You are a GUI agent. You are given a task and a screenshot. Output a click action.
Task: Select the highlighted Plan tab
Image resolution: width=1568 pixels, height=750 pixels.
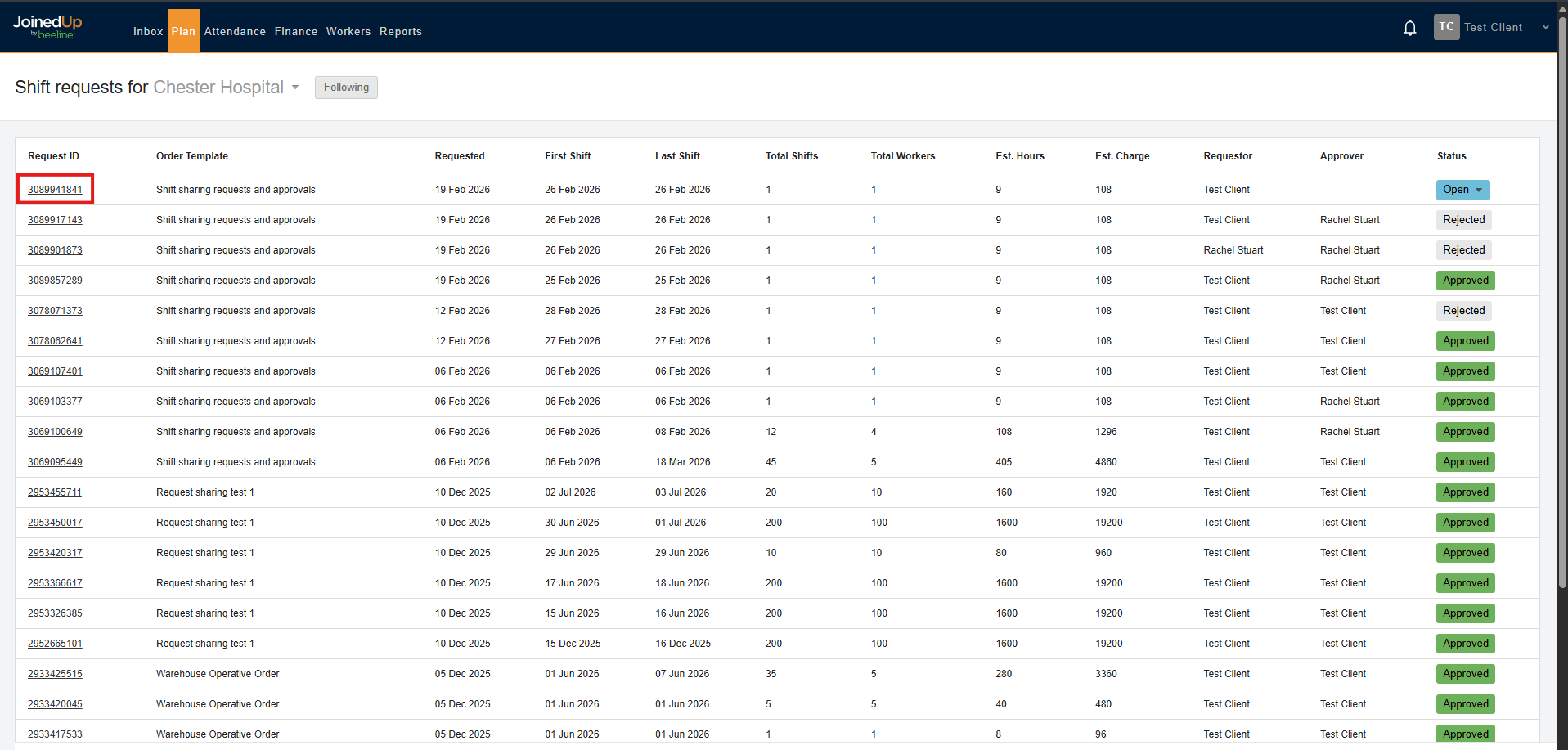pyautogui.click(x=183, y=31)
